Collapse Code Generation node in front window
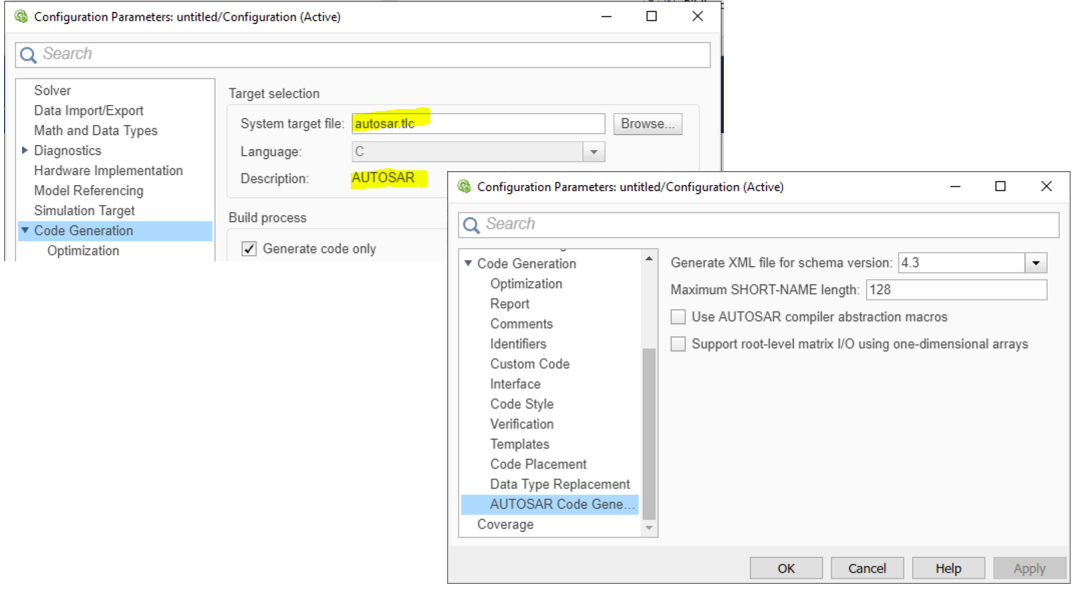 click(468, 263)
